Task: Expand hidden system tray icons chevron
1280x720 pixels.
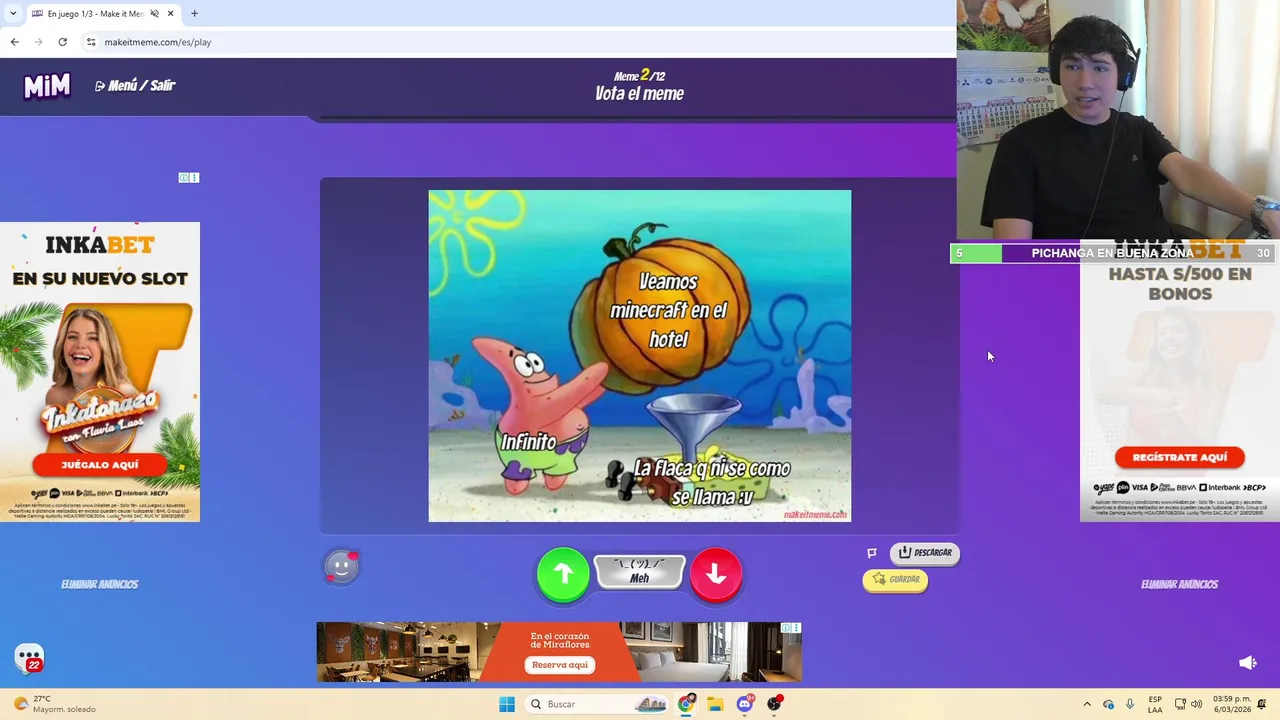Action: (x=1087, y=704)
